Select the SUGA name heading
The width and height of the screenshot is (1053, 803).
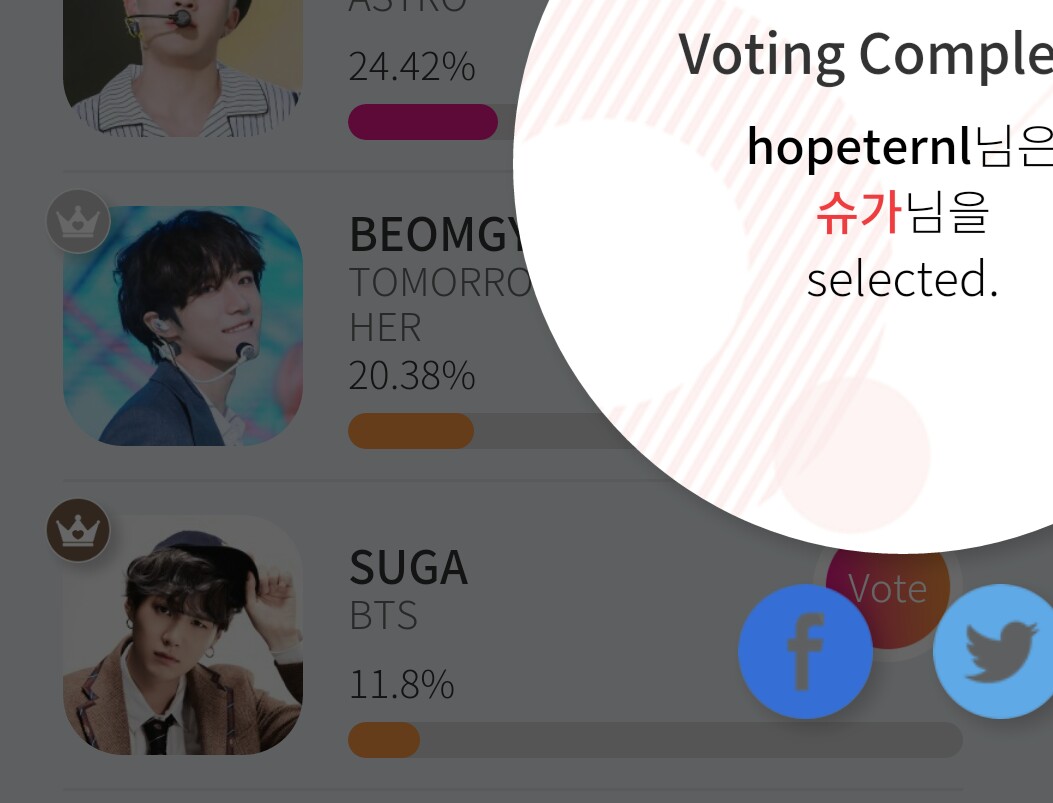click(x=408, y=568)
